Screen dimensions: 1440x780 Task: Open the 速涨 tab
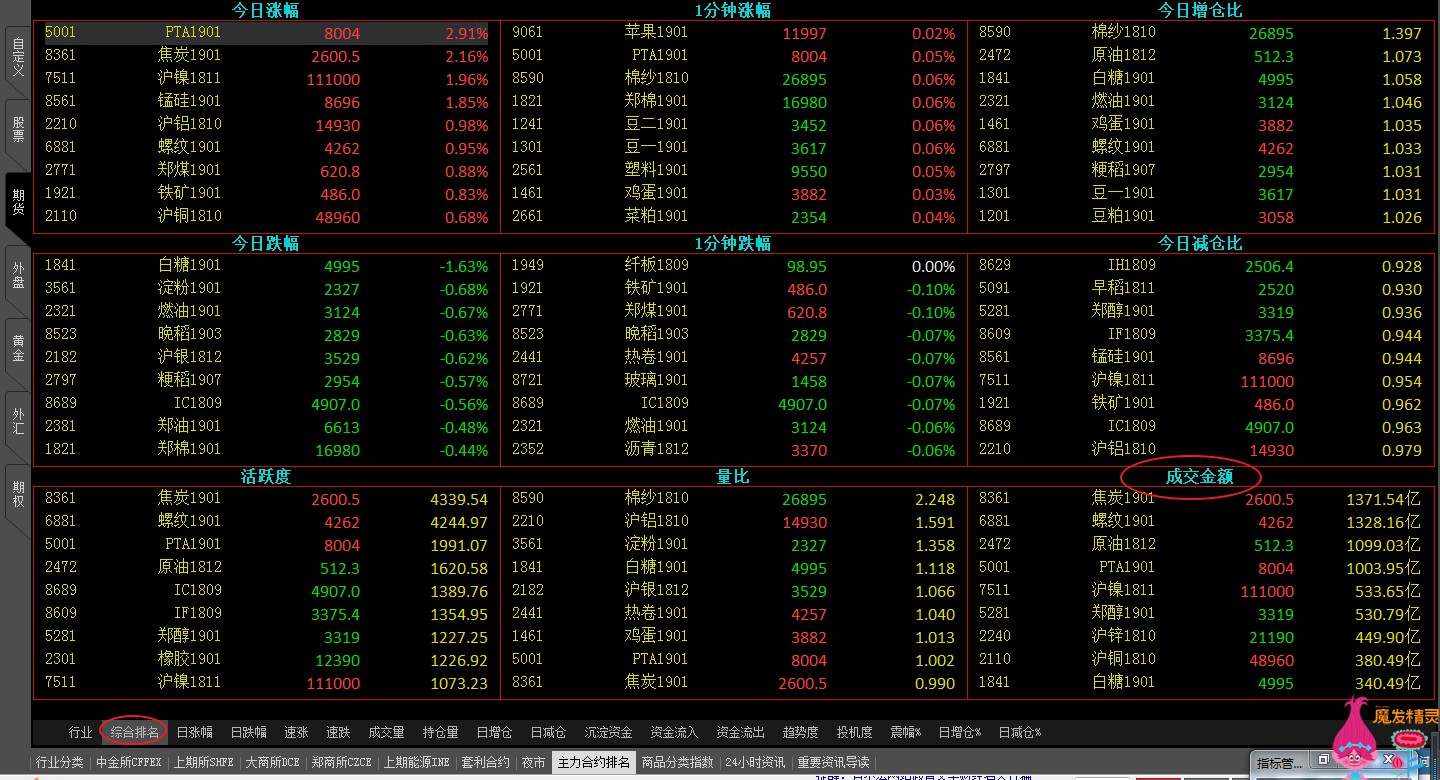coord(296,733)
